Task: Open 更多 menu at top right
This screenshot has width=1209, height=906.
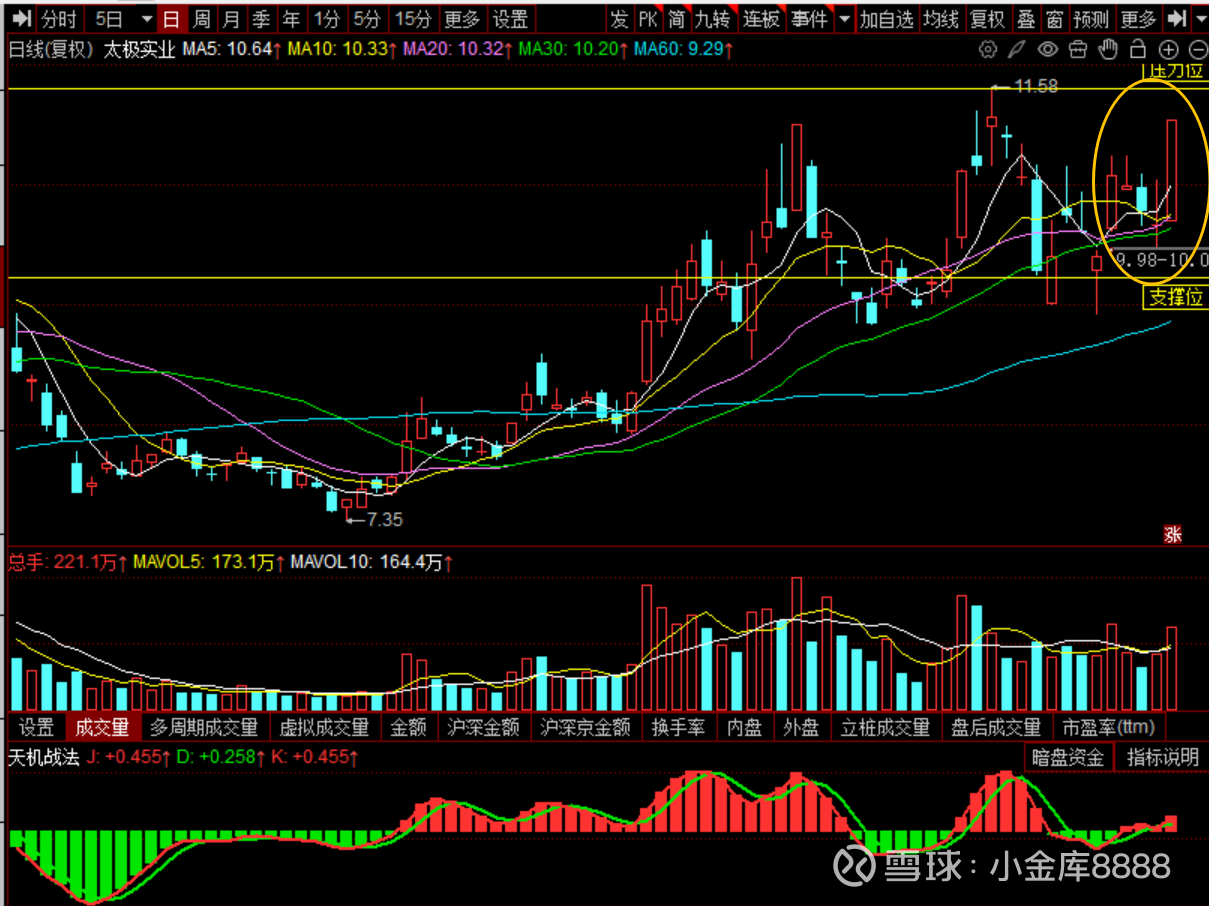Action: [x=1138, y=19]
